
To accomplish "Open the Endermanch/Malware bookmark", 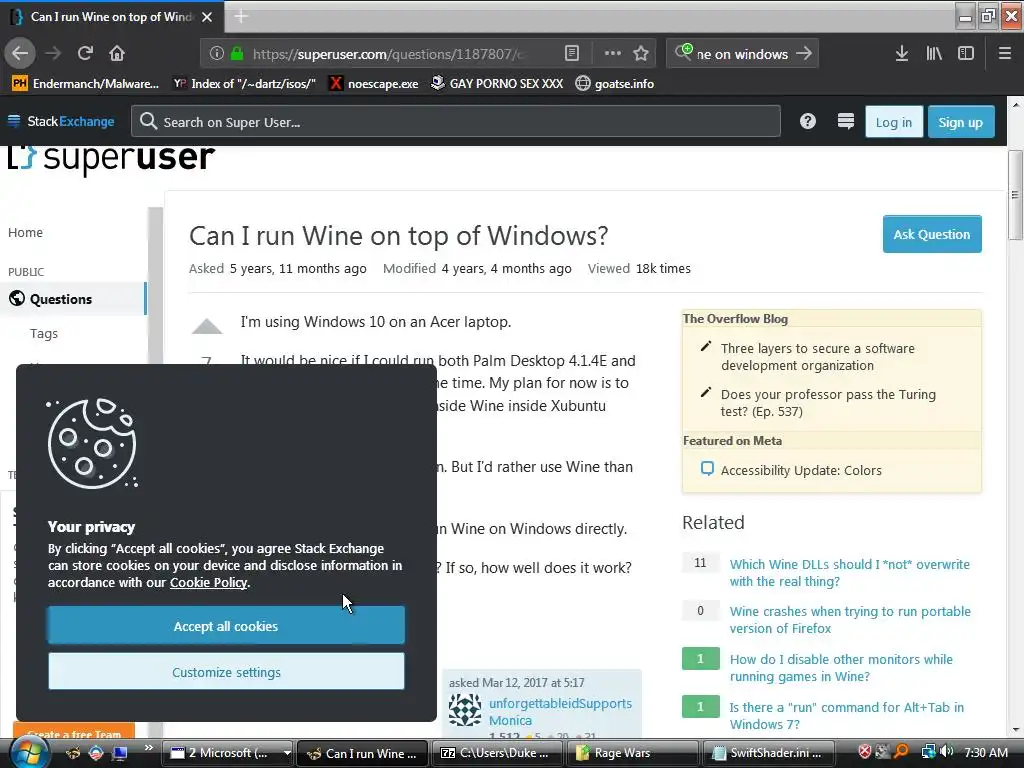I will (x=86, y=84).
